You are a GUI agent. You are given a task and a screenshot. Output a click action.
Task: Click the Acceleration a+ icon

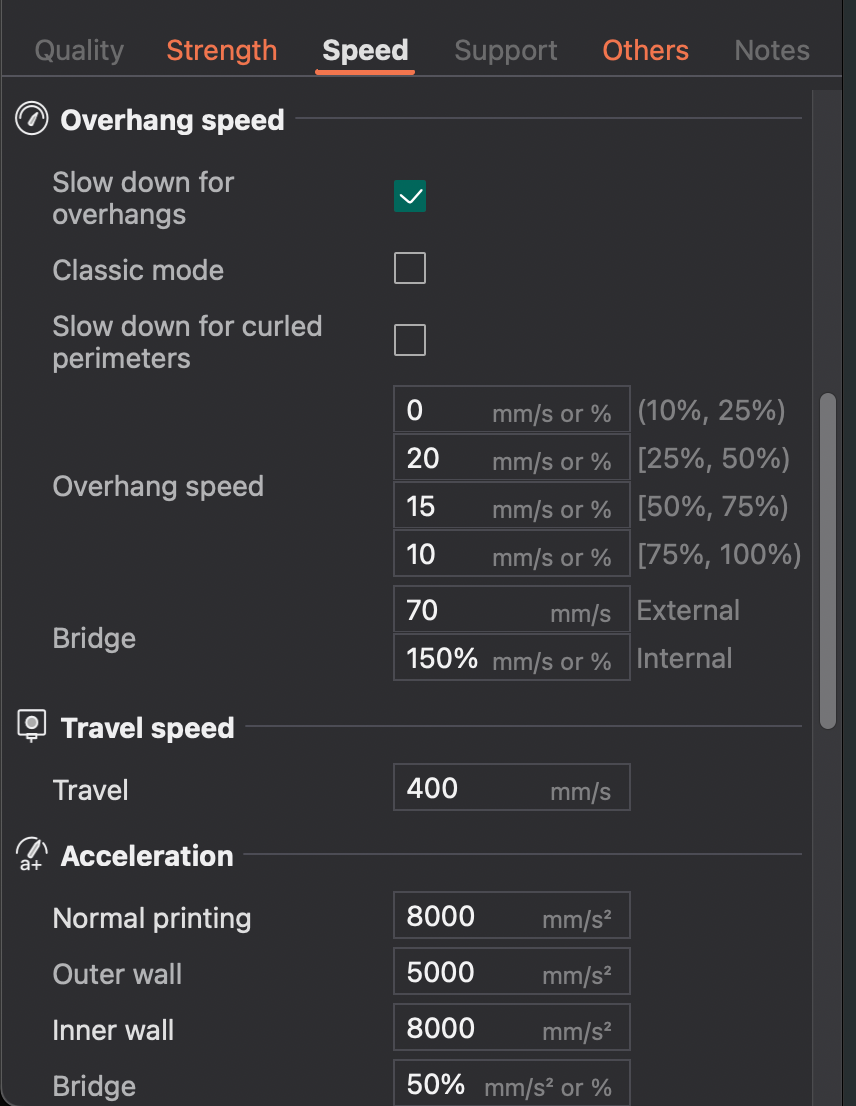32,854
